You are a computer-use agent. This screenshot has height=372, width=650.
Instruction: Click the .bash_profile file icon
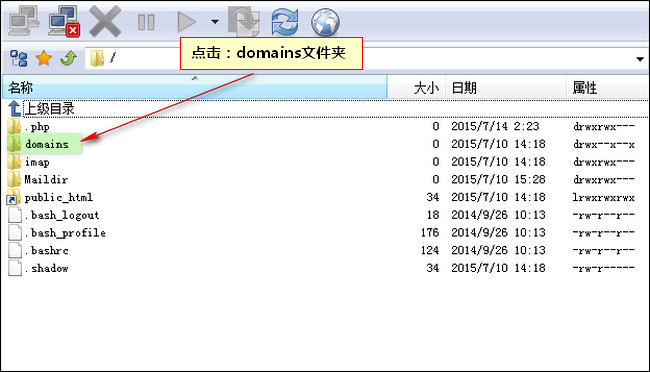(x=15, y=233)
